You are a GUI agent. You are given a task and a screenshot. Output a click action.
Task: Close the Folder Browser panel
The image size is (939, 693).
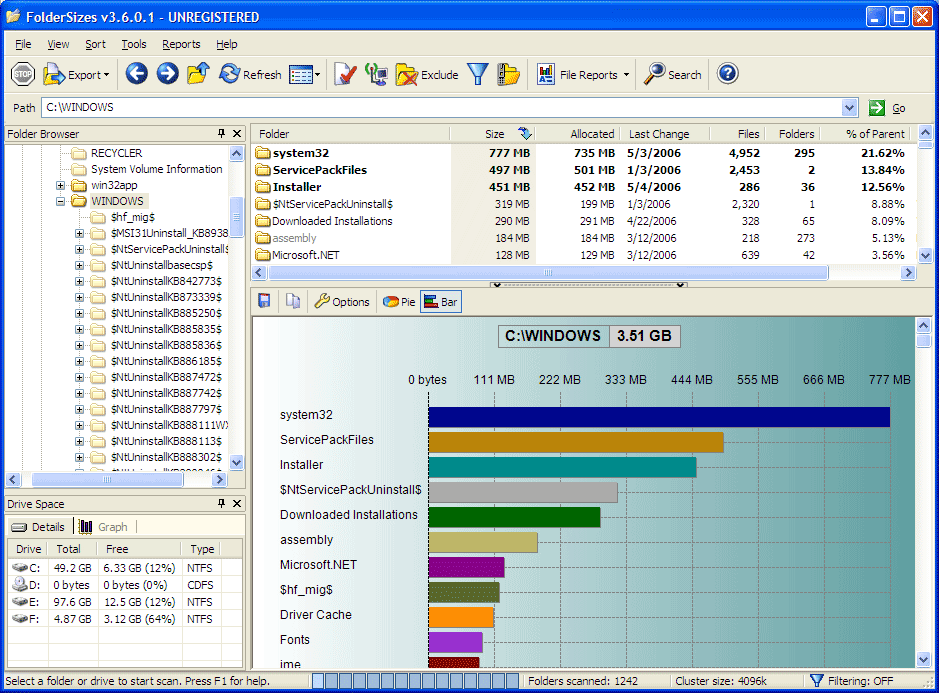tap(237, 133)
